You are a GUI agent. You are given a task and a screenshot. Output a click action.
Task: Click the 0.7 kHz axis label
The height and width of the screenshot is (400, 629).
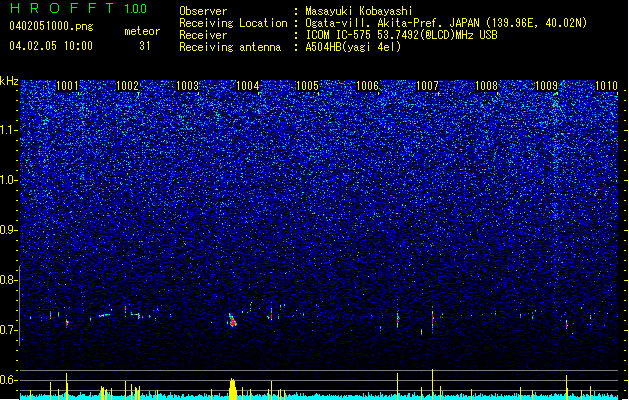pos(9,330)
